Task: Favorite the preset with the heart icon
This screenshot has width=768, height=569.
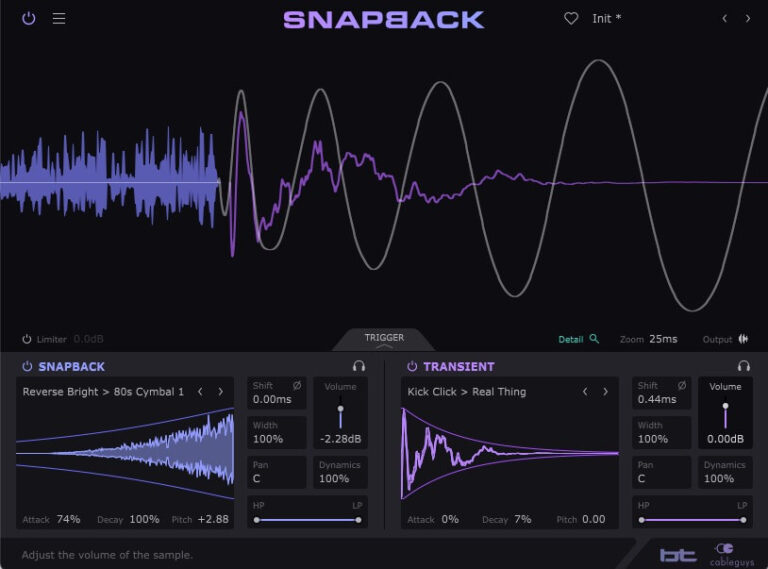Action: [571, 19]
